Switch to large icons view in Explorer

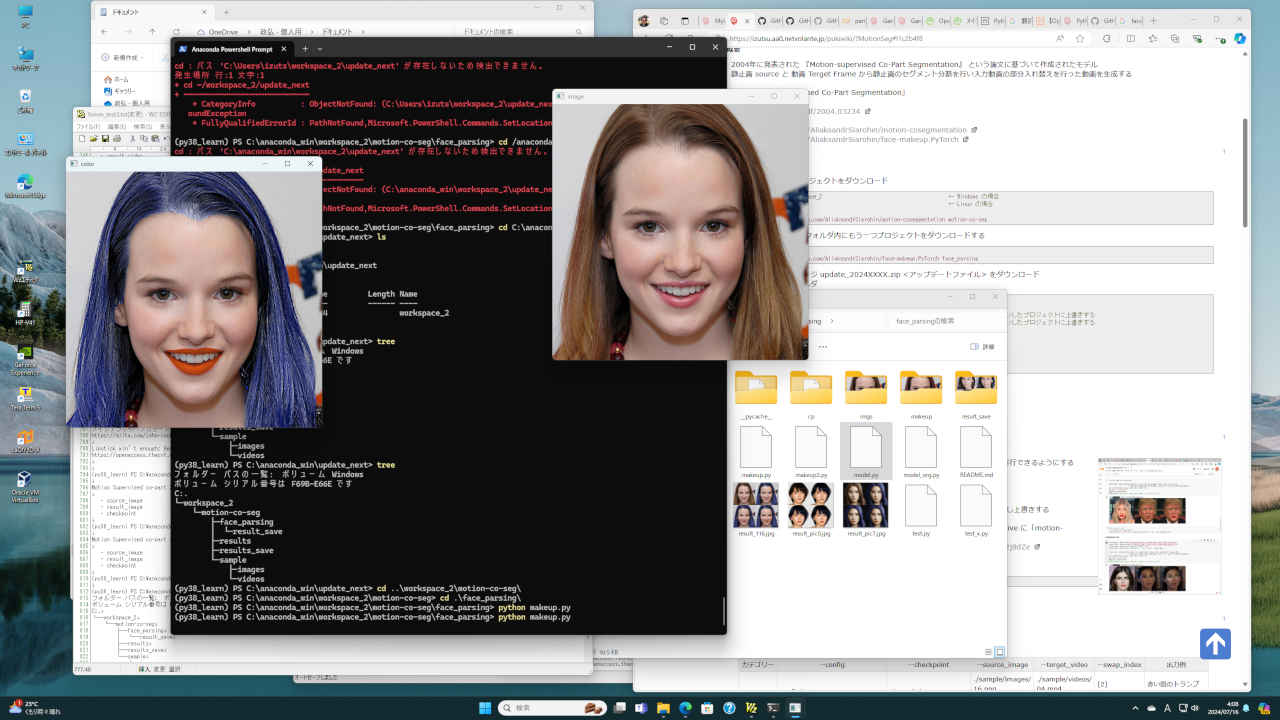click(x=998, y=651)
